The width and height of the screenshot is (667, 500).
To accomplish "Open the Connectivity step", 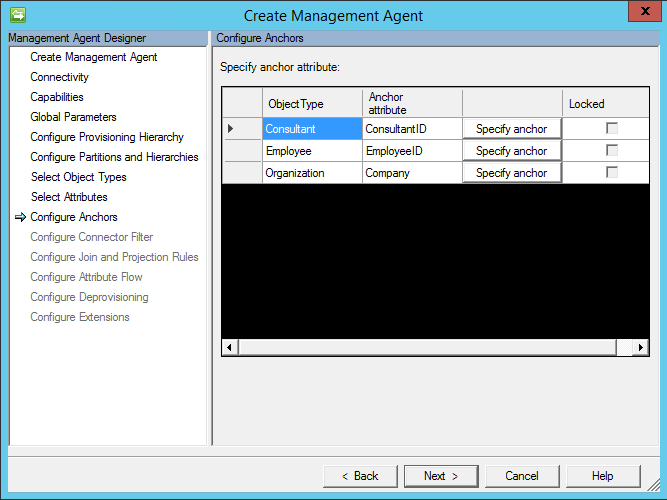I will pyautogui.click(x=60, y=77).
